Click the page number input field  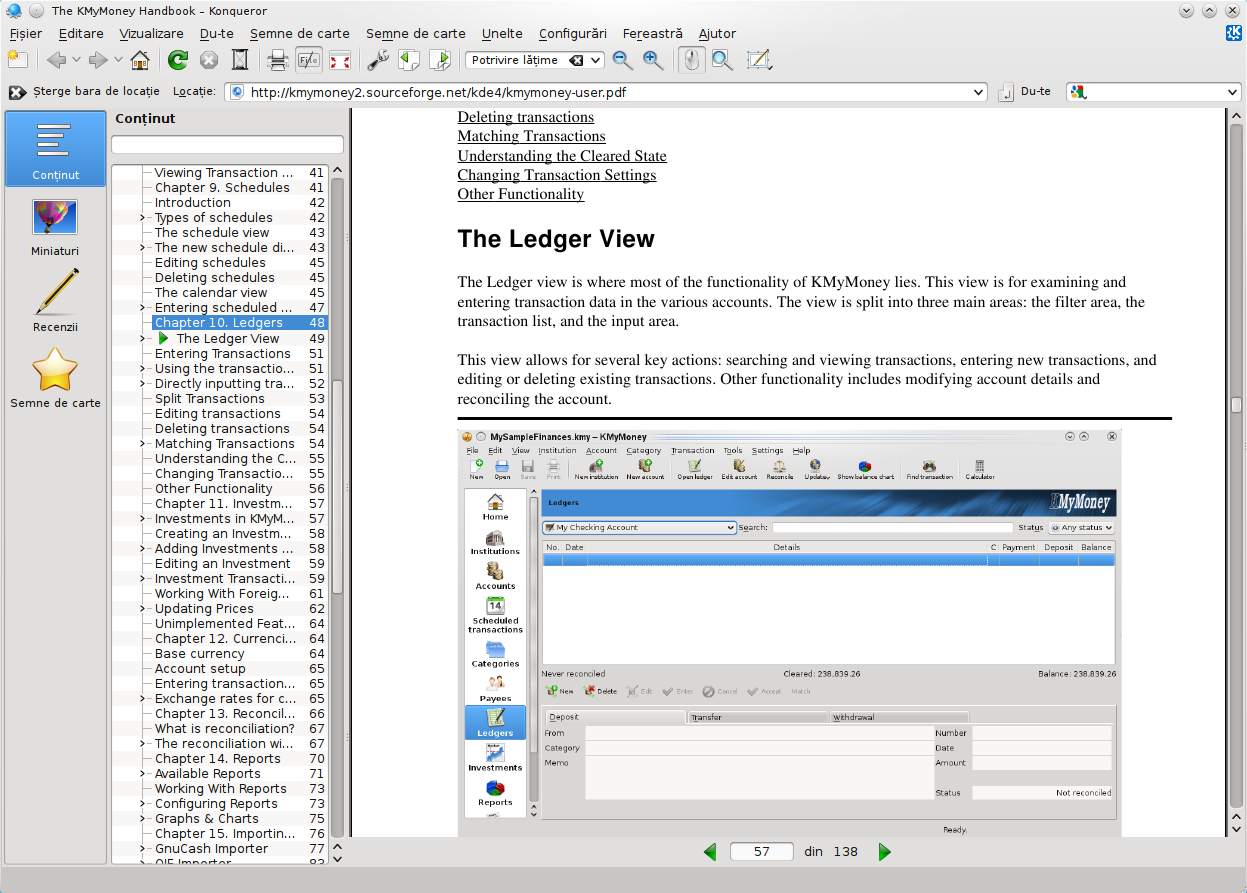[762, 852]
